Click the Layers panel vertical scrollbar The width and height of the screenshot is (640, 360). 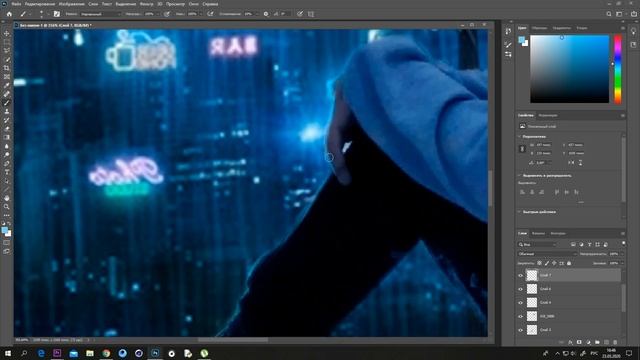623,297
